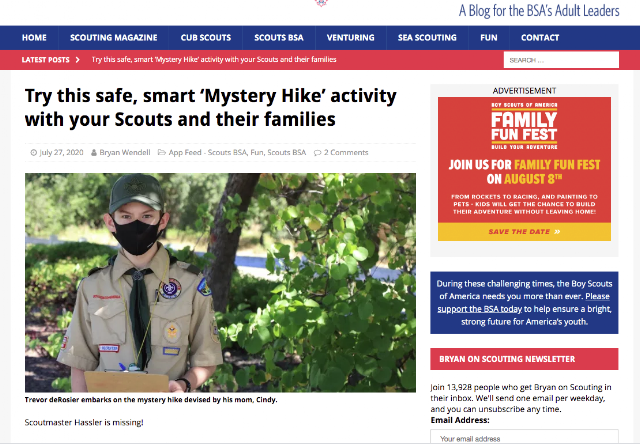Click the post date July 27, 2020
Screen dimensions: 640x444
[x=61, y=152]
